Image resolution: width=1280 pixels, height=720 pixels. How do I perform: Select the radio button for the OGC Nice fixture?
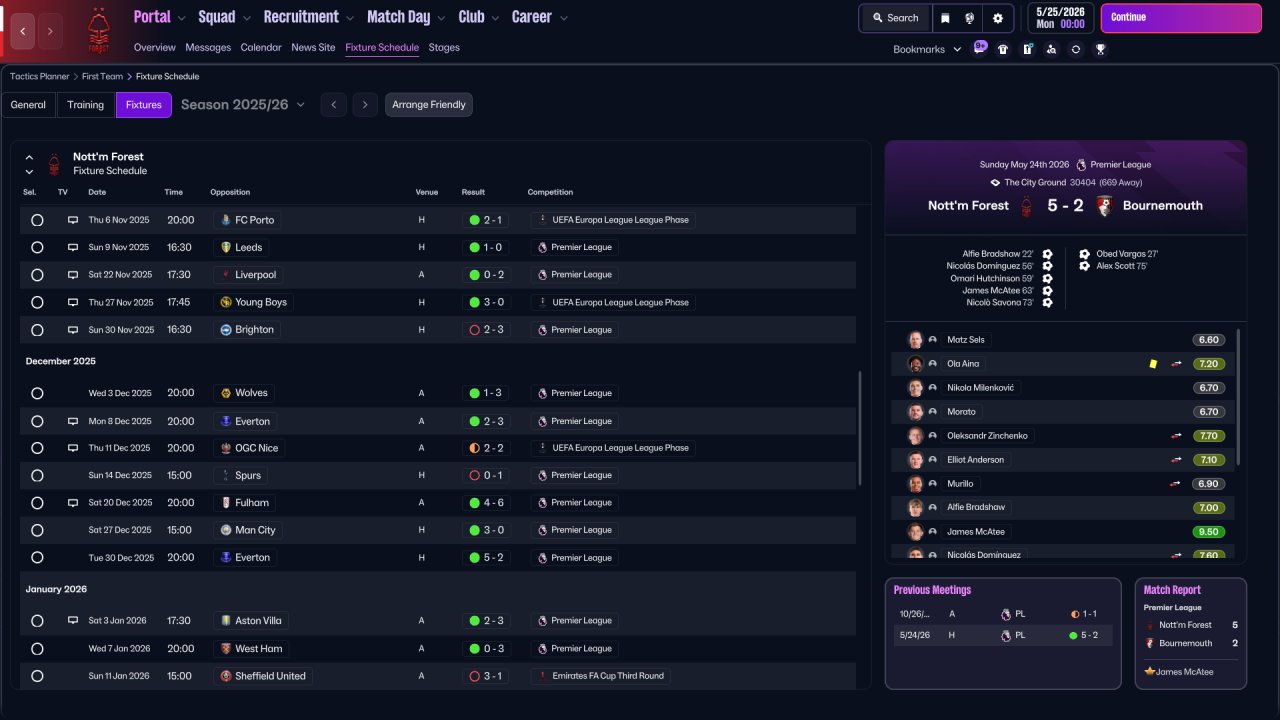click(x=37, y=448)
